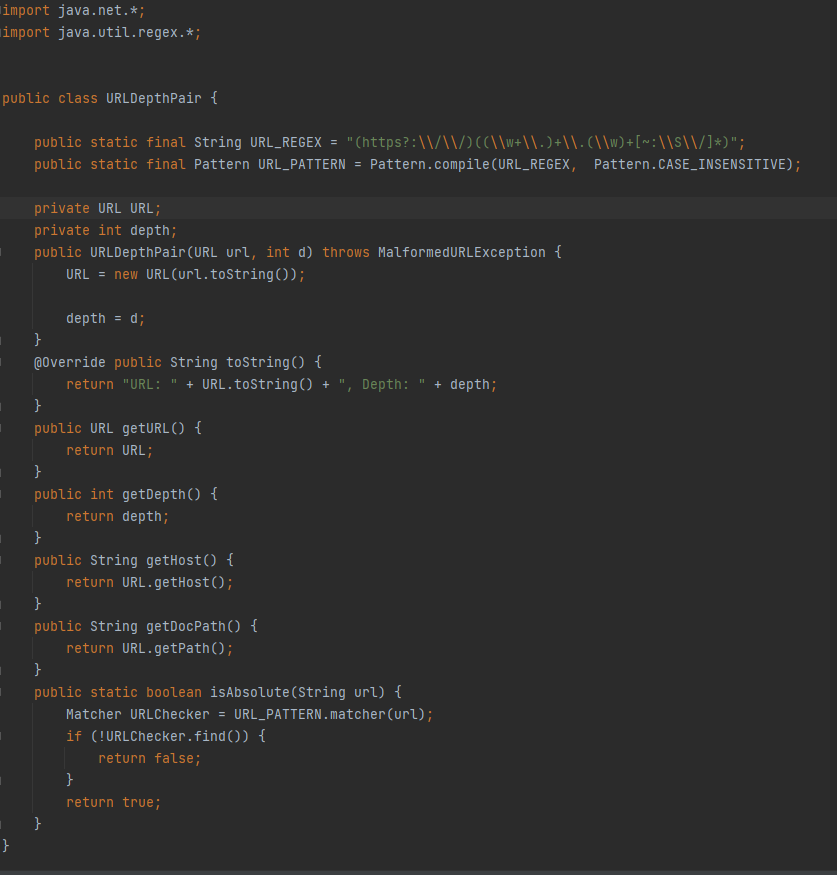Click the 'return URL;' statement

(x=109, y=450)
